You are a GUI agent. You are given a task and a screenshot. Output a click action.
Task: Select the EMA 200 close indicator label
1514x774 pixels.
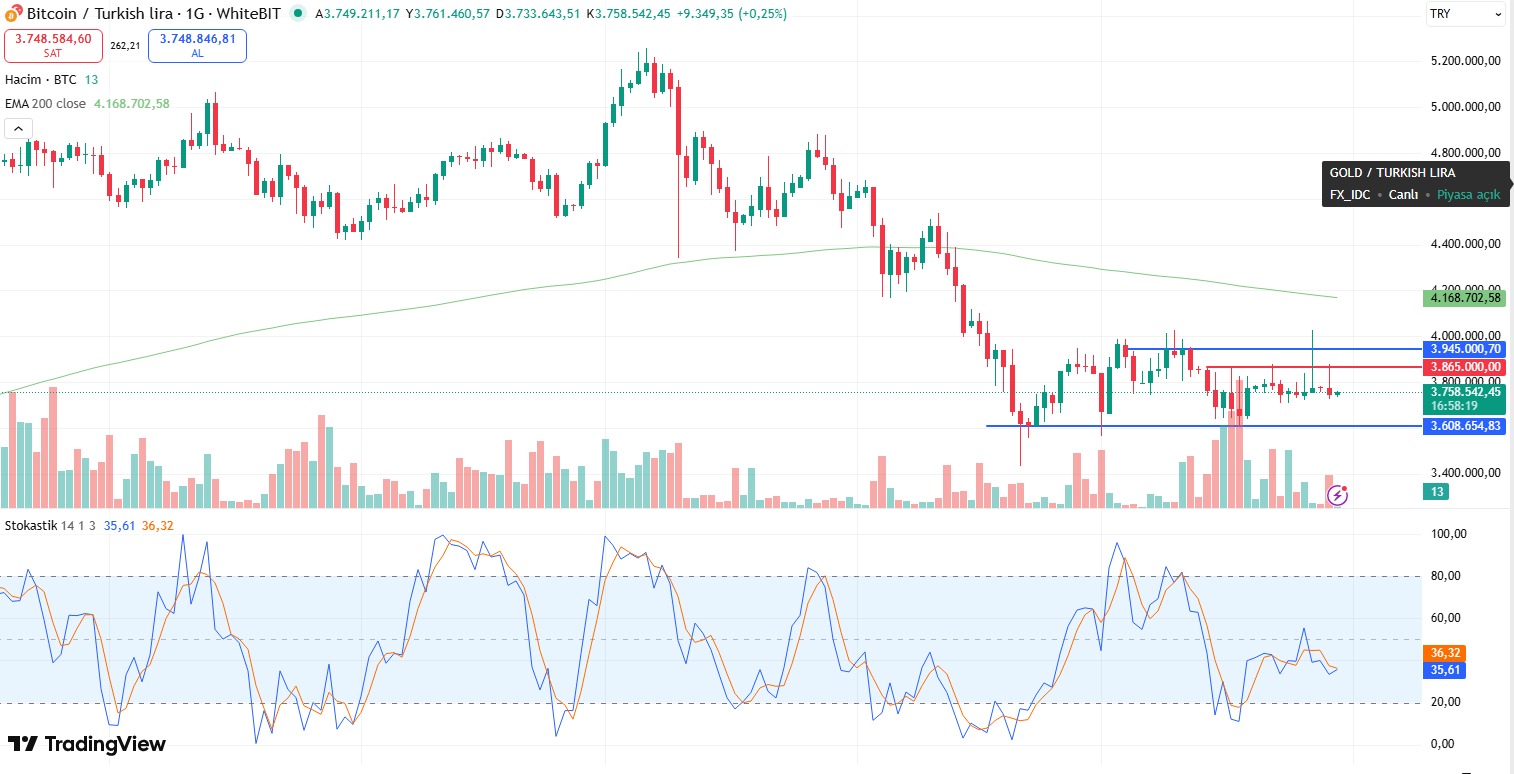coord(46,103)
